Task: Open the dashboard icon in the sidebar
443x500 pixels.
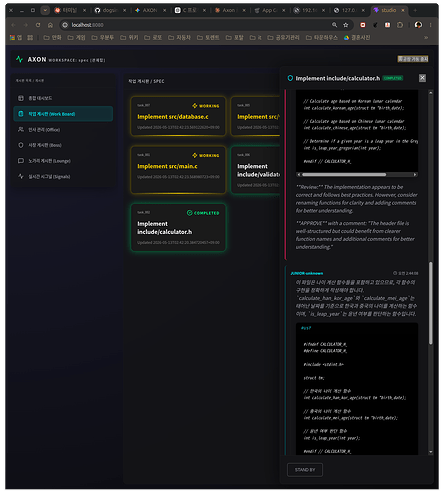Action: click(21, 98)
